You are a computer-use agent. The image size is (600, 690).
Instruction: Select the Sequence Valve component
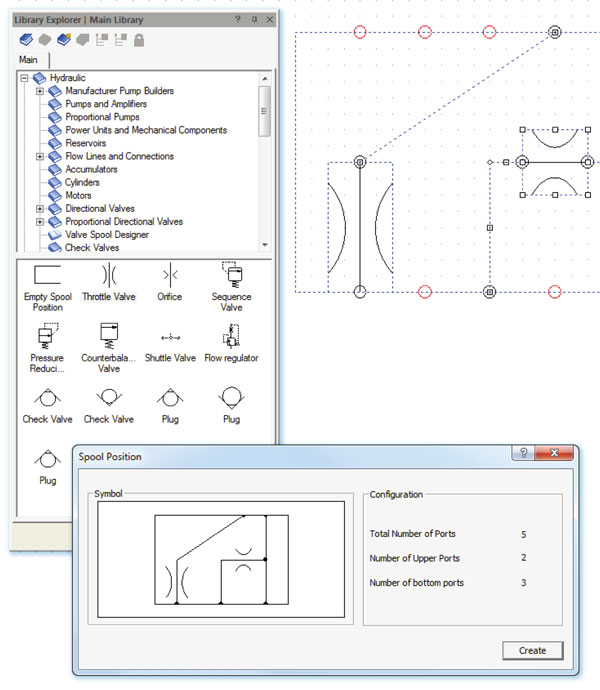tap(232, 287)
